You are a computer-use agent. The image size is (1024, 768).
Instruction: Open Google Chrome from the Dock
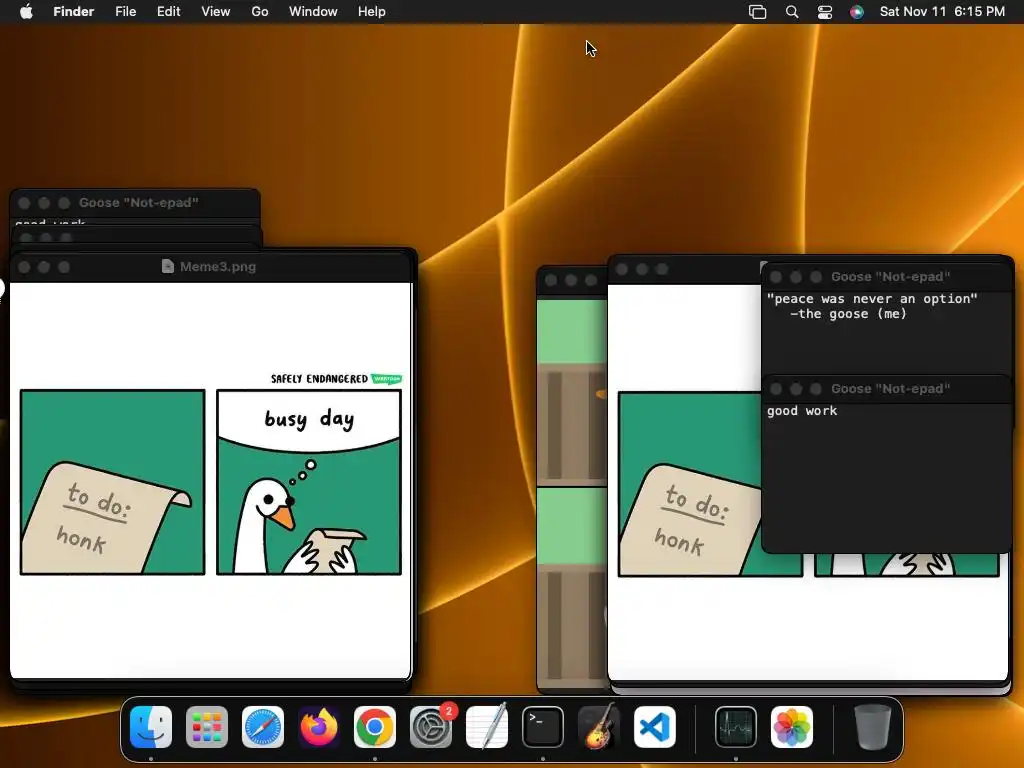tap(375, 727)
